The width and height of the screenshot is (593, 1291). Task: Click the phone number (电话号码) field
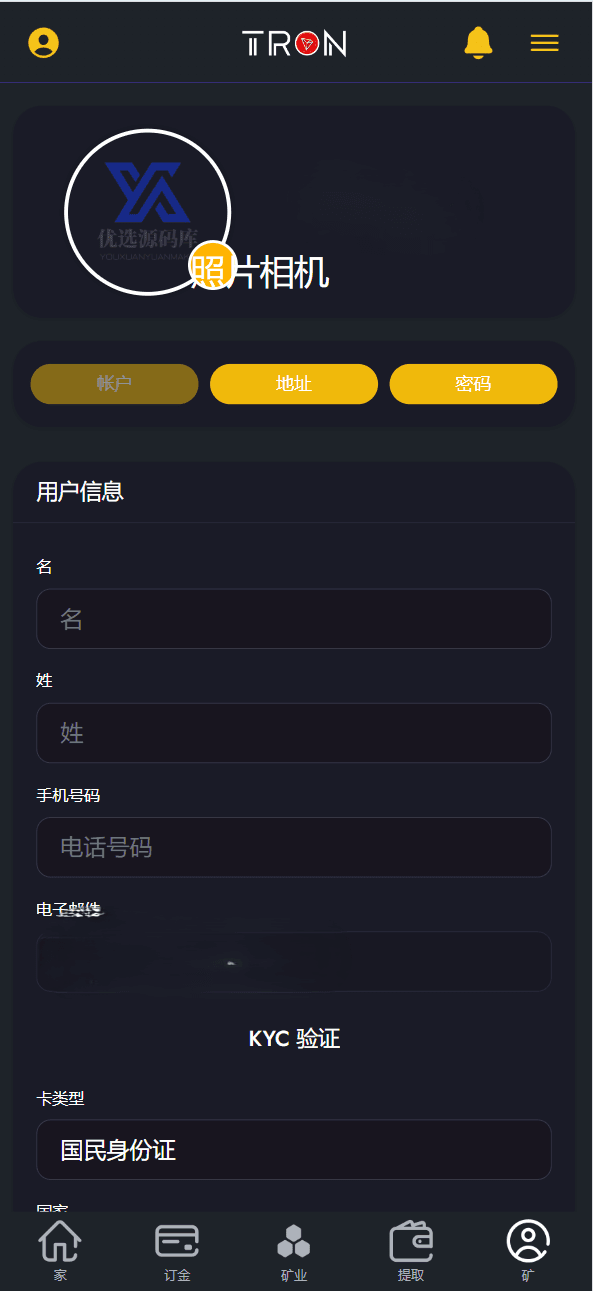[294, 847]
